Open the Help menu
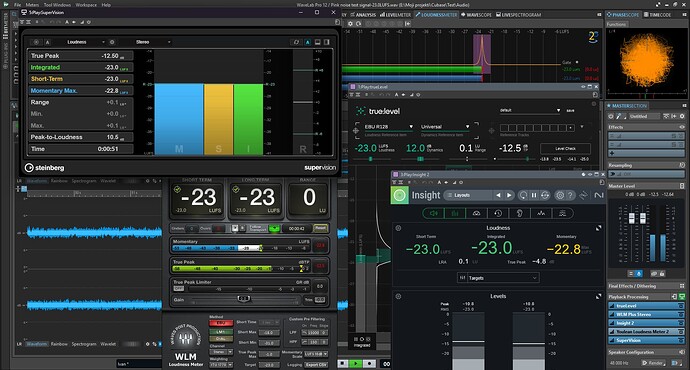Image resolution: width=690 pixels, height=370 pixels. pyautogui.click(x=106, y=5)
